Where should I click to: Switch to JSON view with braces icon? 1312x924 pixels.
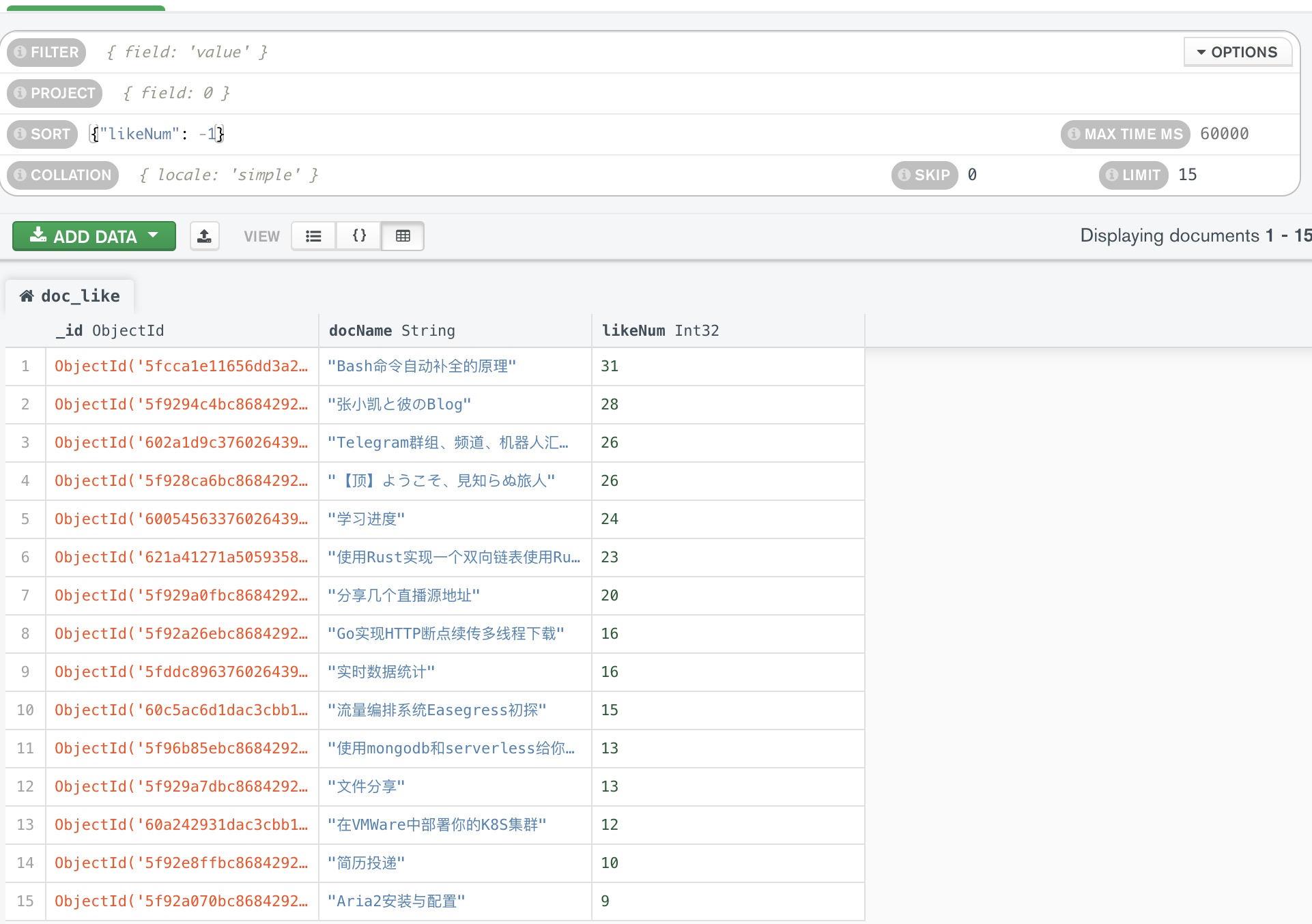[x=358, y=236]
